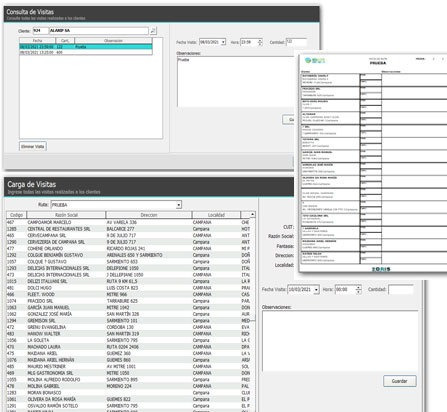Sort by the Direccion column header
Screen dimensions: 447x412
pyautogui.click(x=149, y=215)
